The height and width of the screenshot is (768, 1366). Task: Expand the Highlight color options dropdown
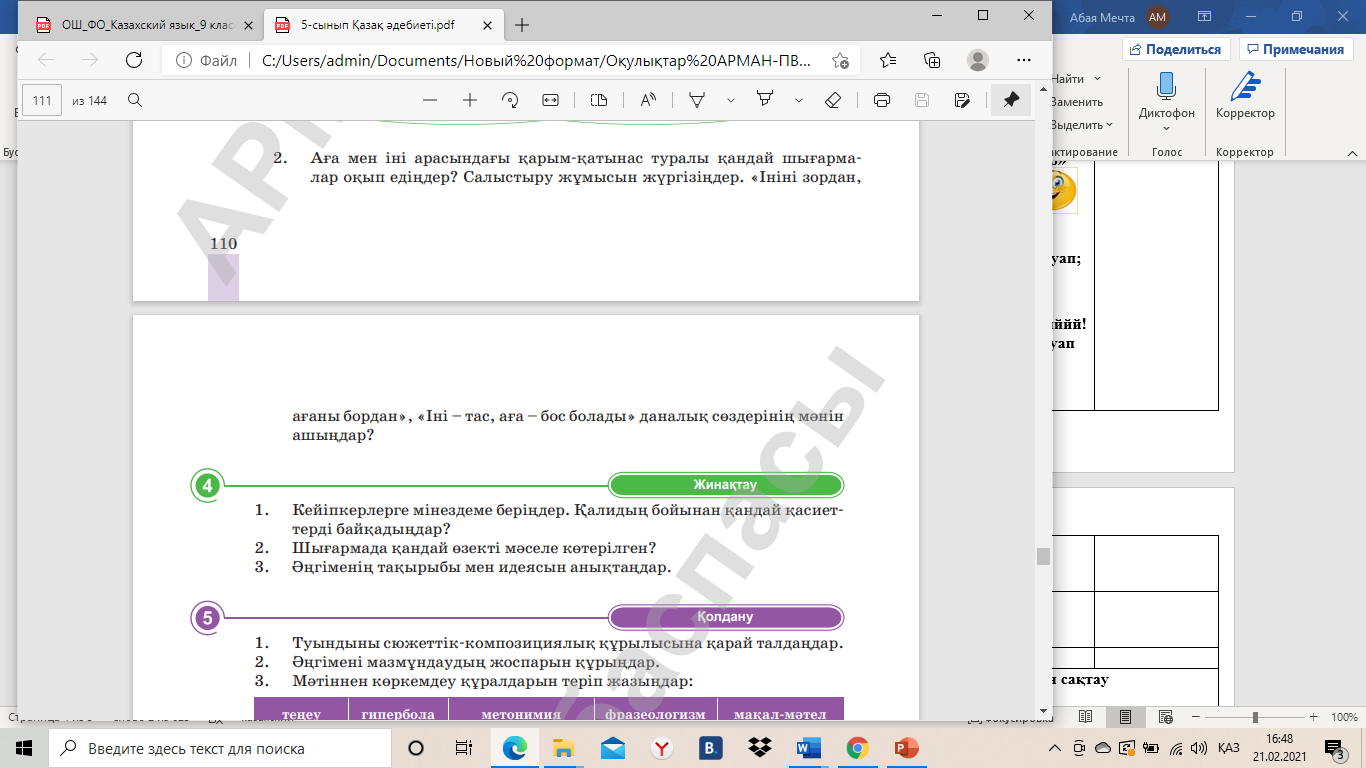tap(799, 100)
